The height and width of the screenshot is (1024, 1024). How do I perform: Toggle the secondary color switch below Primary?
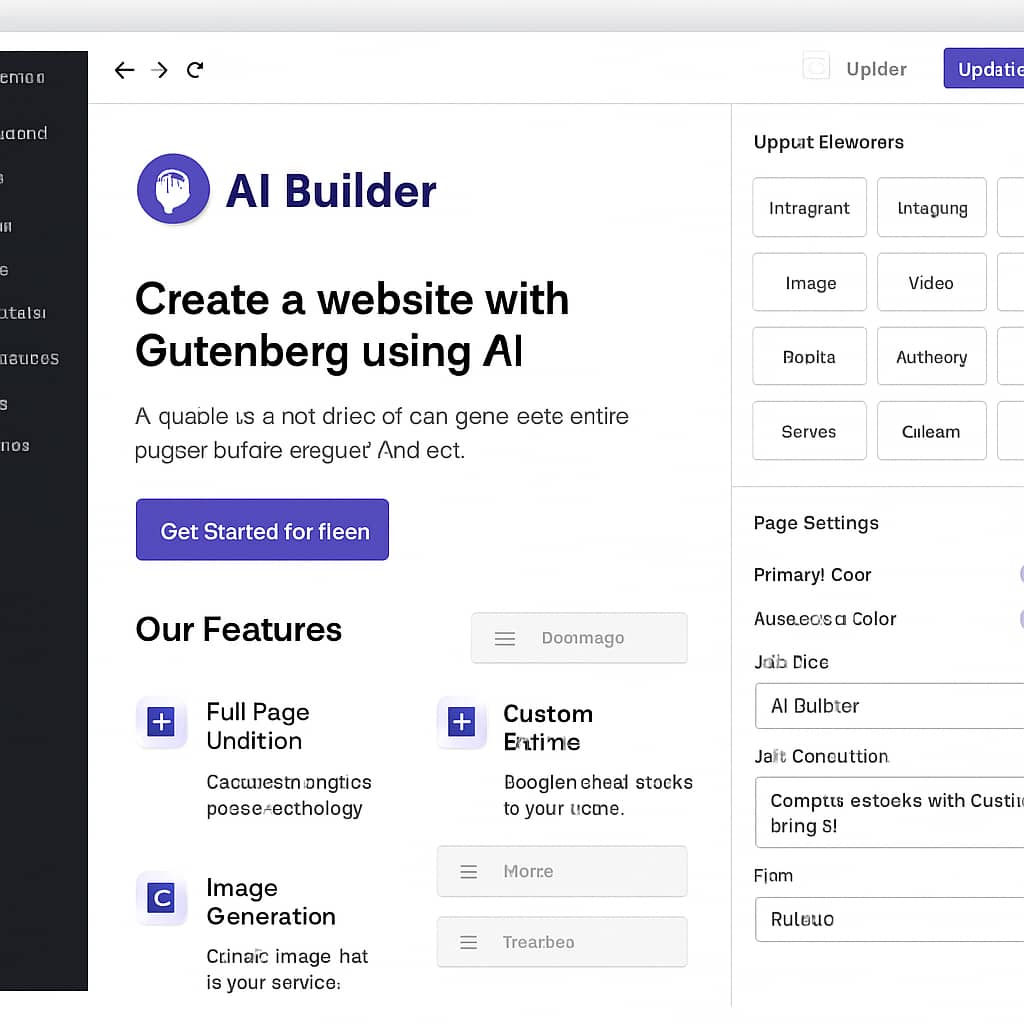click(x=1020, y=618)
